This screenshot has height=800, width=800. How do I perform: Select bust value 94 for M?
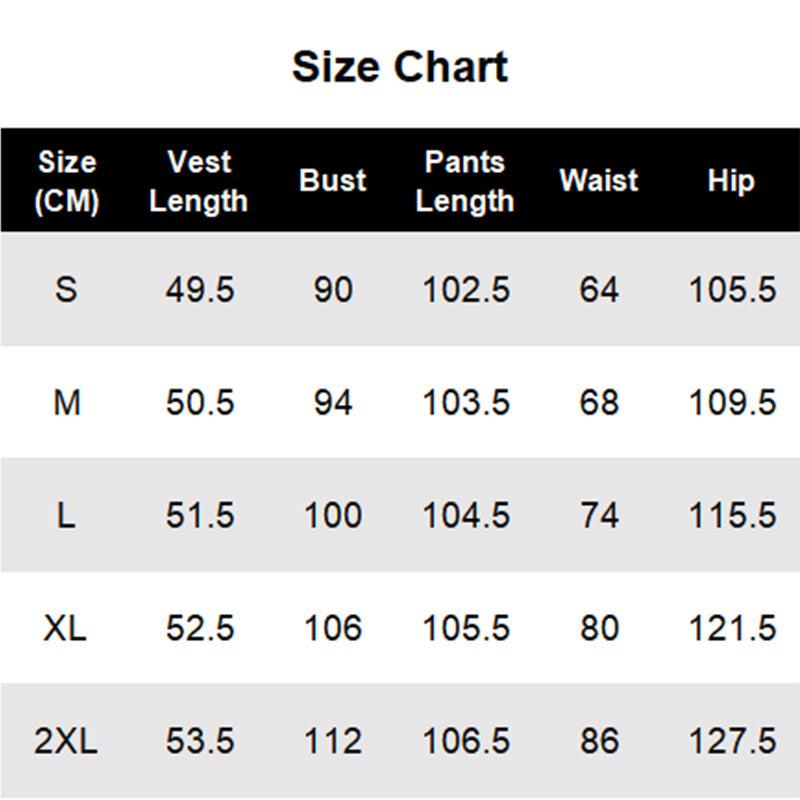point(333,403)
